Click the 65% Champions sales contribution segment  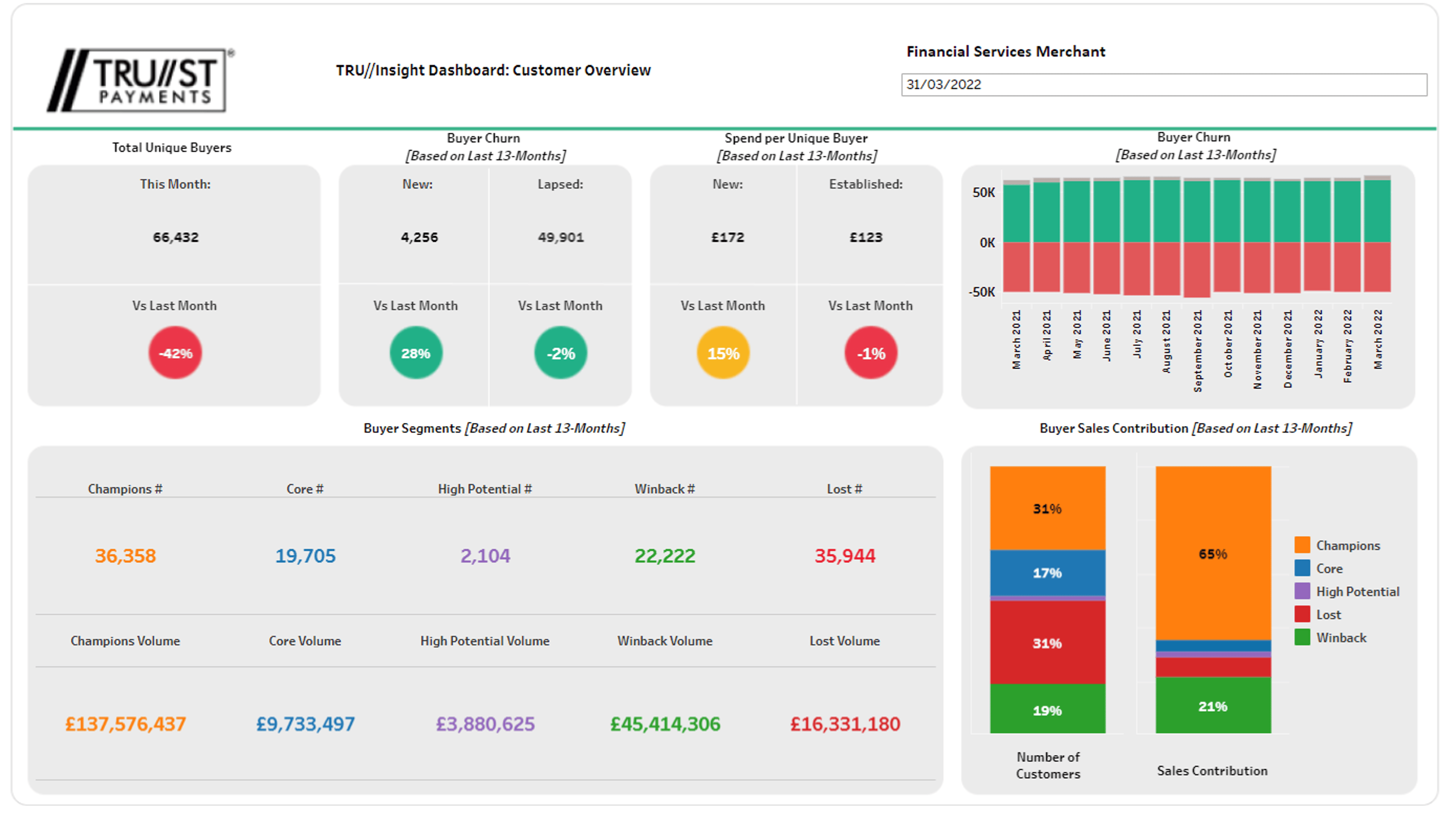click(x=1213, y=554)
